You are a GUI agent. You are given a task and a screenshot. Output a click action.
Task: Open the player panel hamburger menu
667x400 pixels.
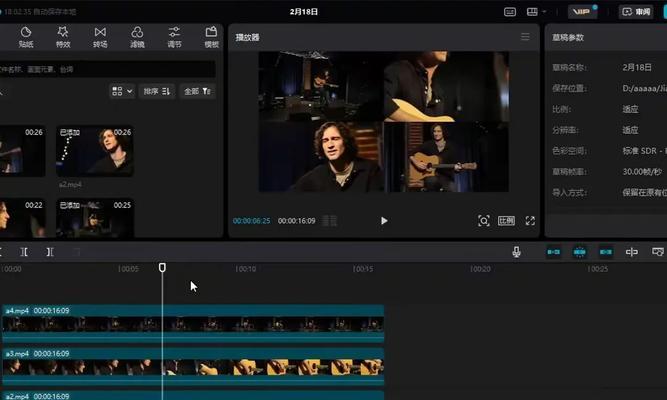tap(525, 37)
